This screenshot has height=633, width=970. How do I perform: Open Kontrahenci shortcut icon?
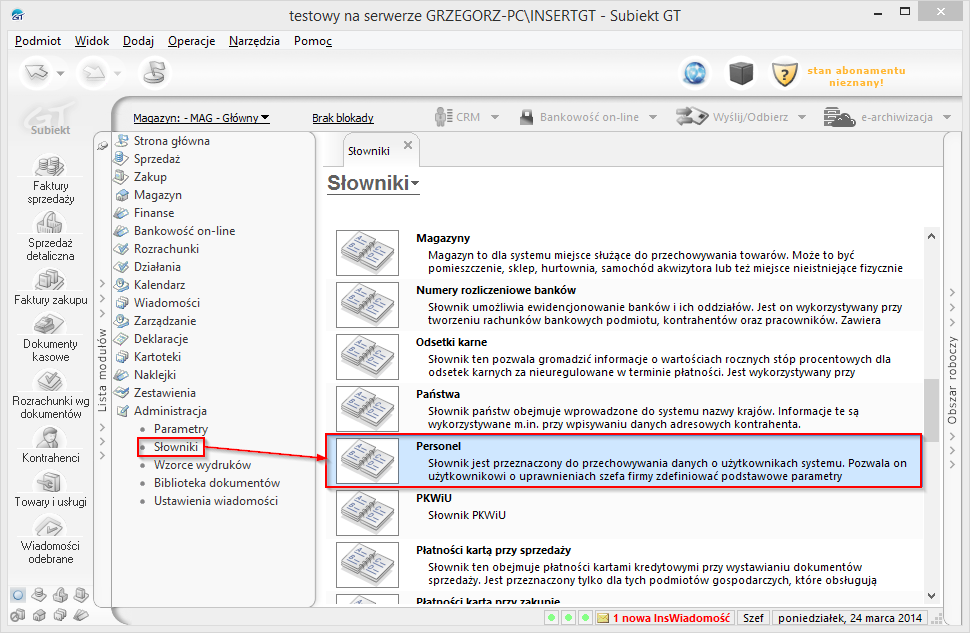(x=50, y=437)
